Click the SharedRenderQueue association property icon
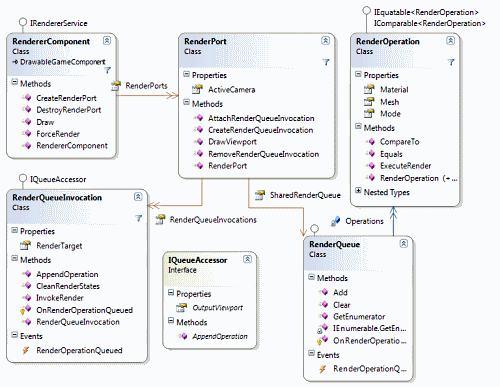The height and width of the screenshot is (387, 500). click(x=260, y=195)
